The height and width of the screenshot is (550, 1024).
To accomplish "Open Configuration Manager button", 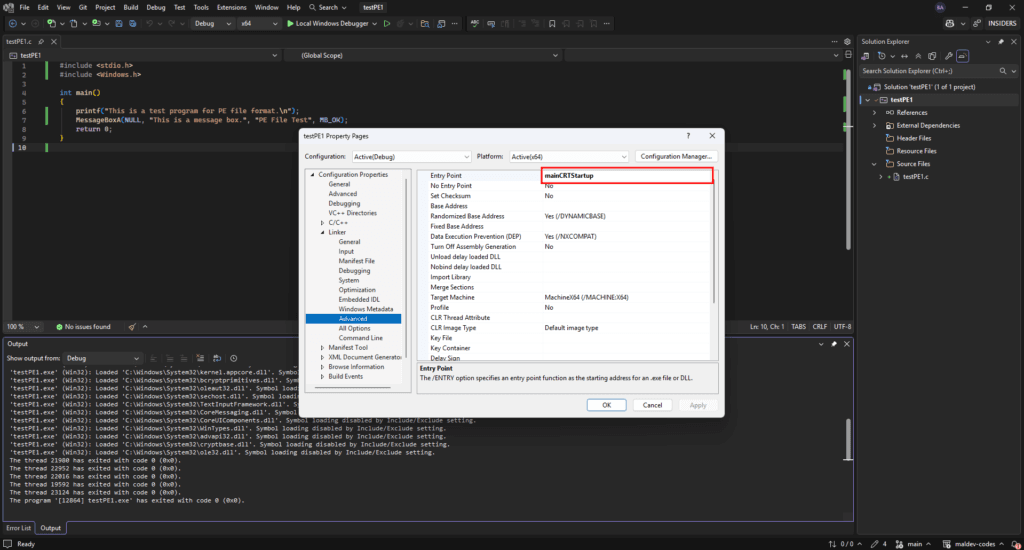I will point(675,156).
